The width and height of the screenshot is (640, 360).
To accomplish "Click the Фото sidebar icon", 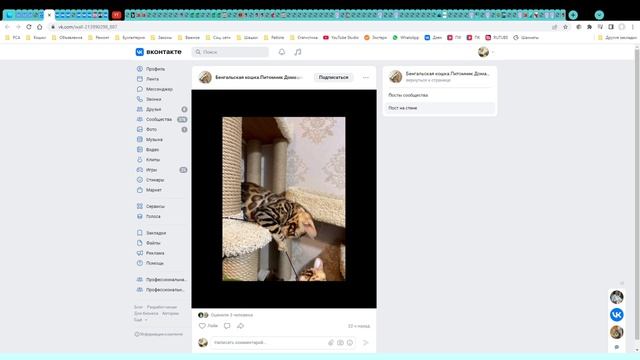I will 140,129.
